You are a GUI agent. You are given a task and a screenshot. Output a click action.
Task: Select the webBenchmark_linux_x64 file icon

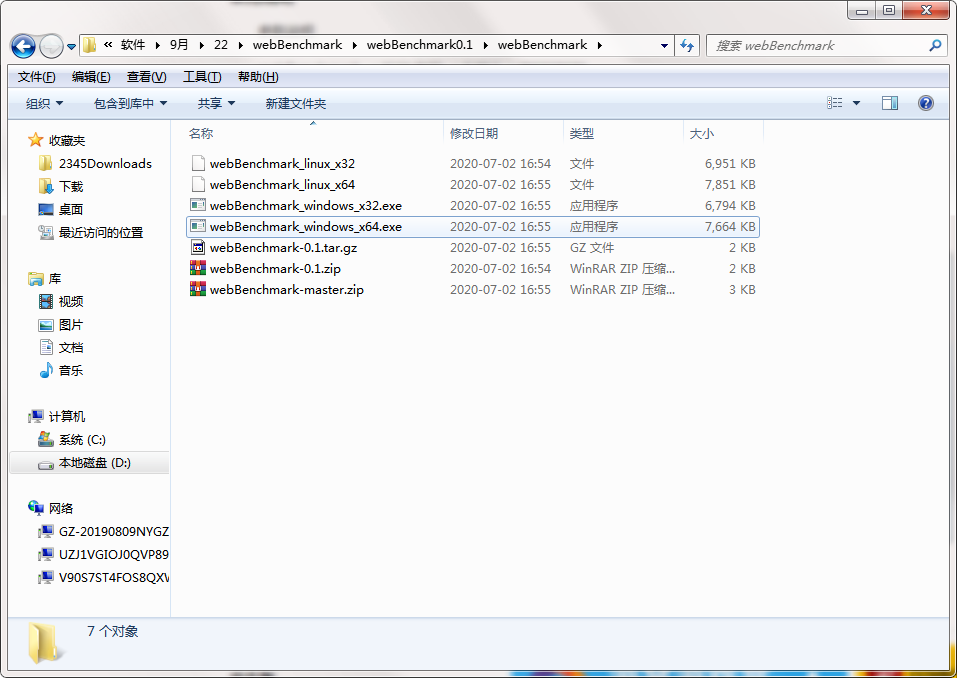click(198, 184)
